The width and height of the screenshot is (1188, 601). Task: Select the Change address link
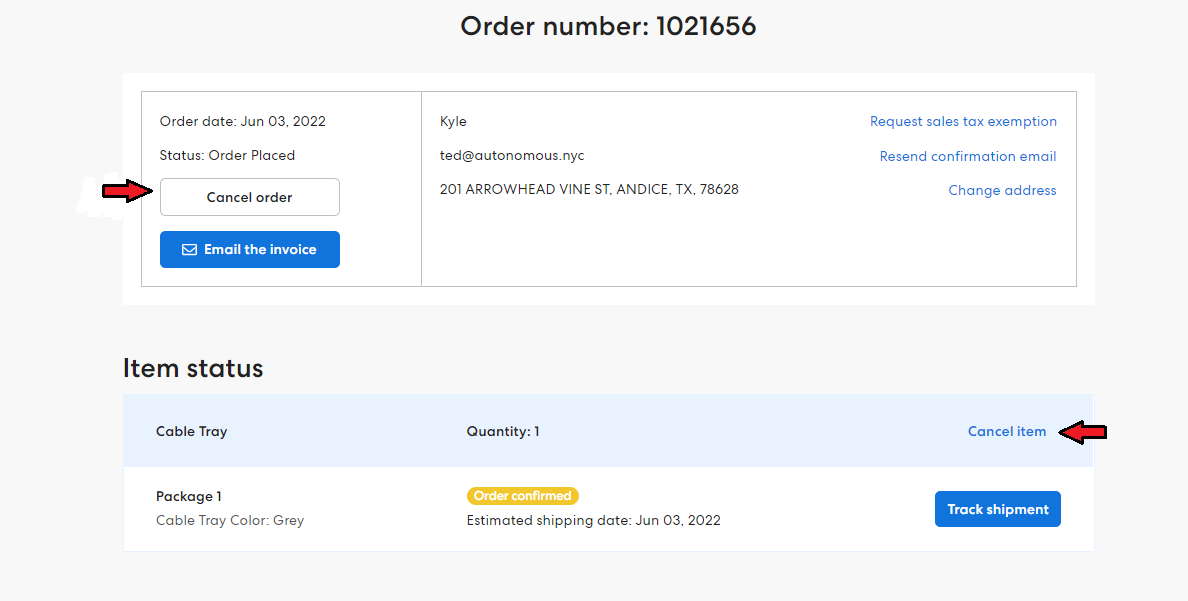(x=1002, y=190)
